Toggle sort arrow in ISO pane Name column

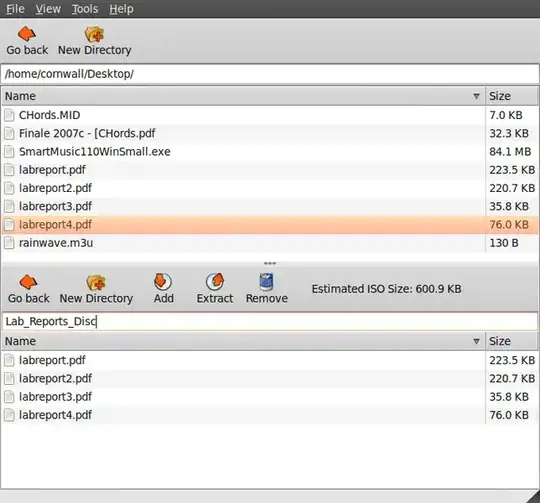pos(476,341)
